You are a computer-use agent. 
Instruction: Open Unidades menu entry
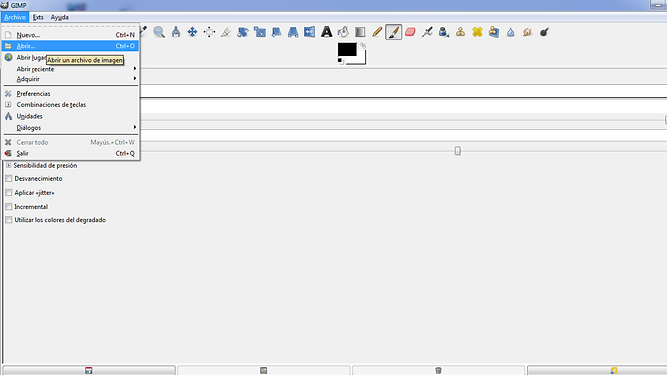click(x=71, y=116)
